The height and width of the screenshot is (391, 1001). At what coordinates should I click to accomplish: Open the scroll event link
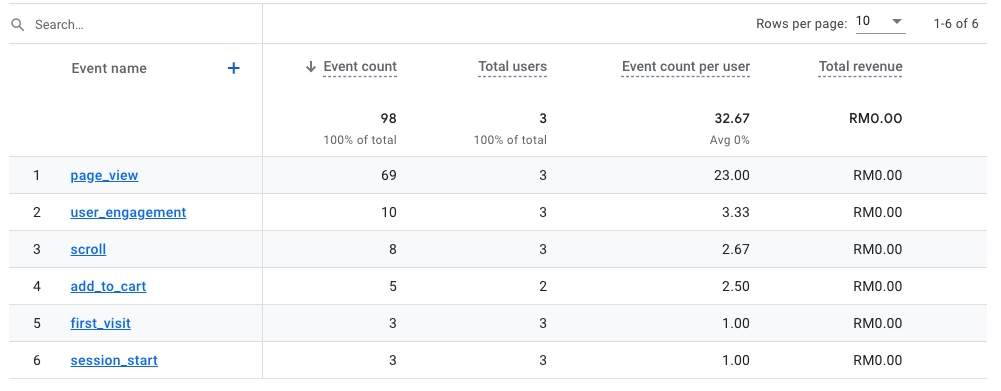click(88, 249)
